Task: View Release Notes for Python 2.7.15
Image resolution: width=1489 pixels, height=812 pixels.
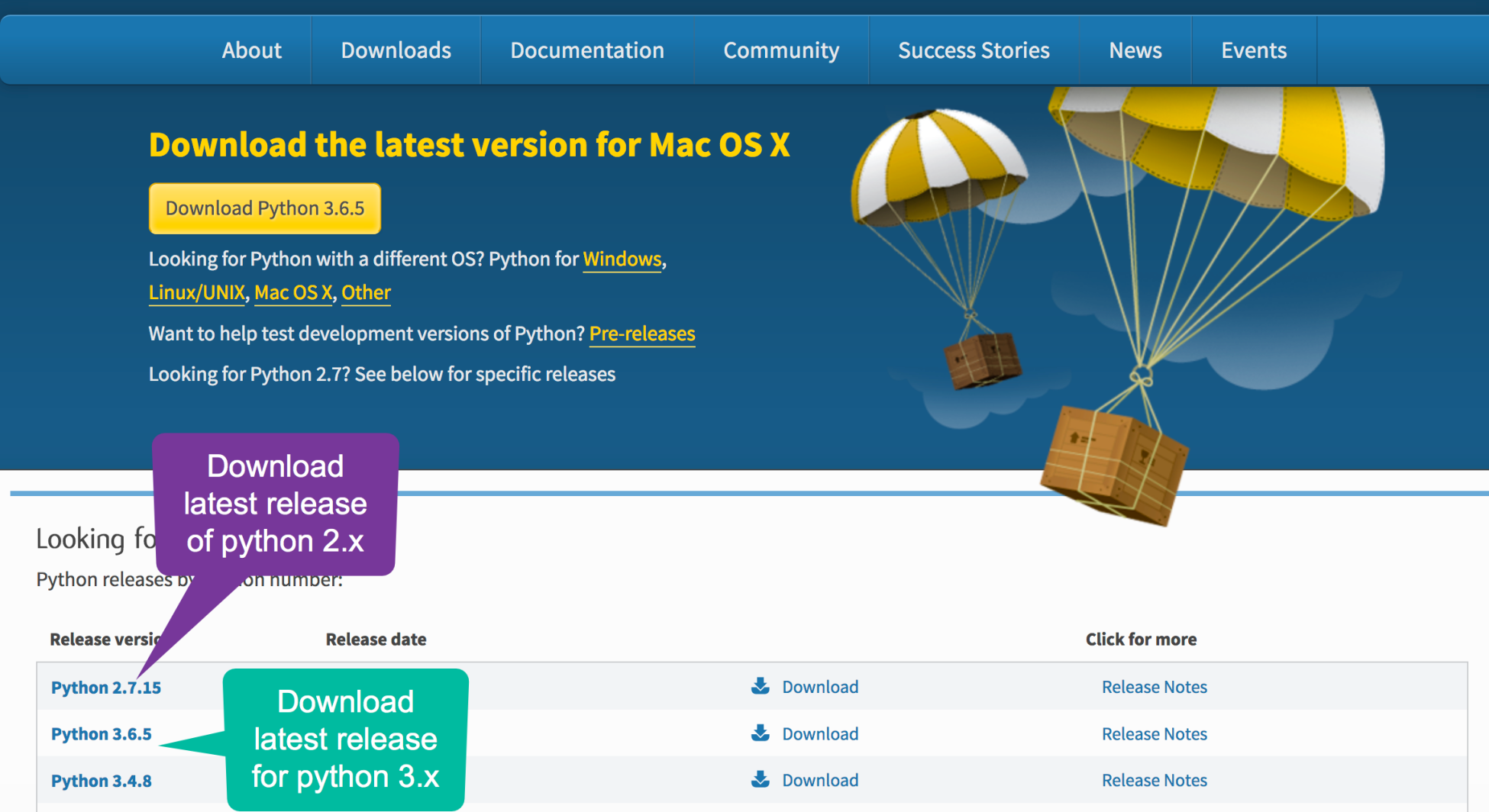Action: click(x=1155, y=687)
